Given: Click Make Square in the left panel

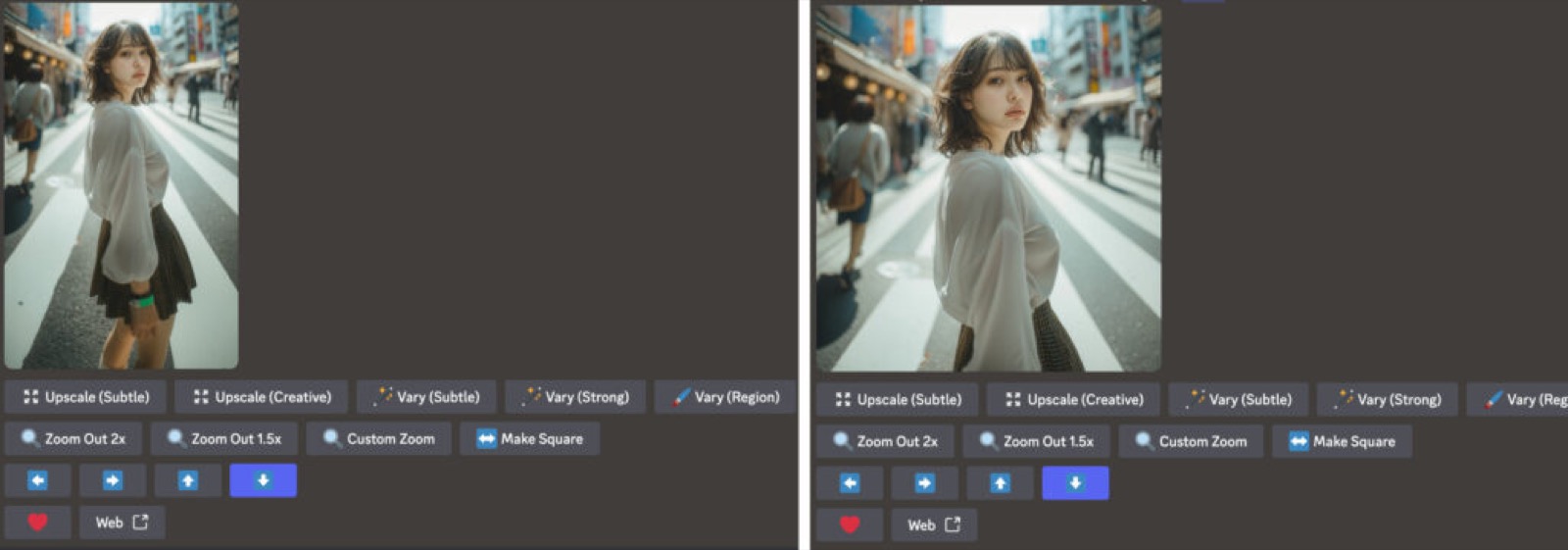Looking at the screenshot, I should [529, 438].
